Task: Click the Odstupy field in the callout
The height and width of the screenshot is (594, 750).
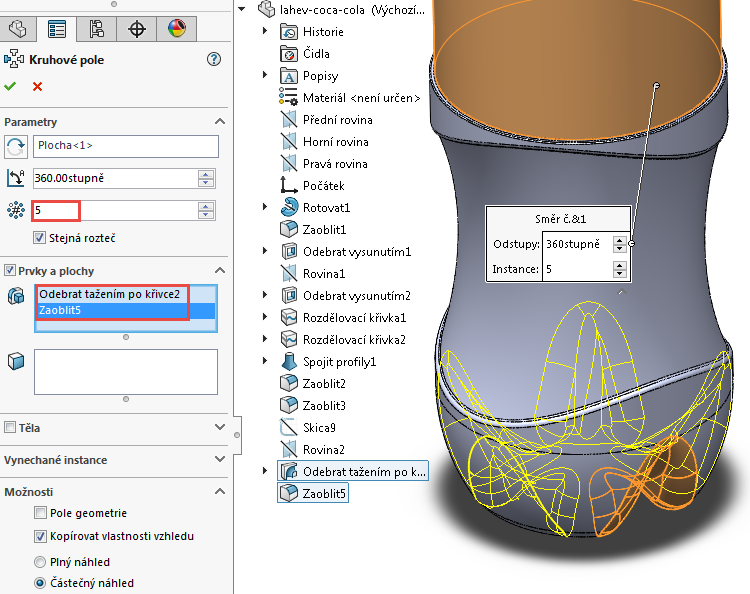Action: pos(577,244)
